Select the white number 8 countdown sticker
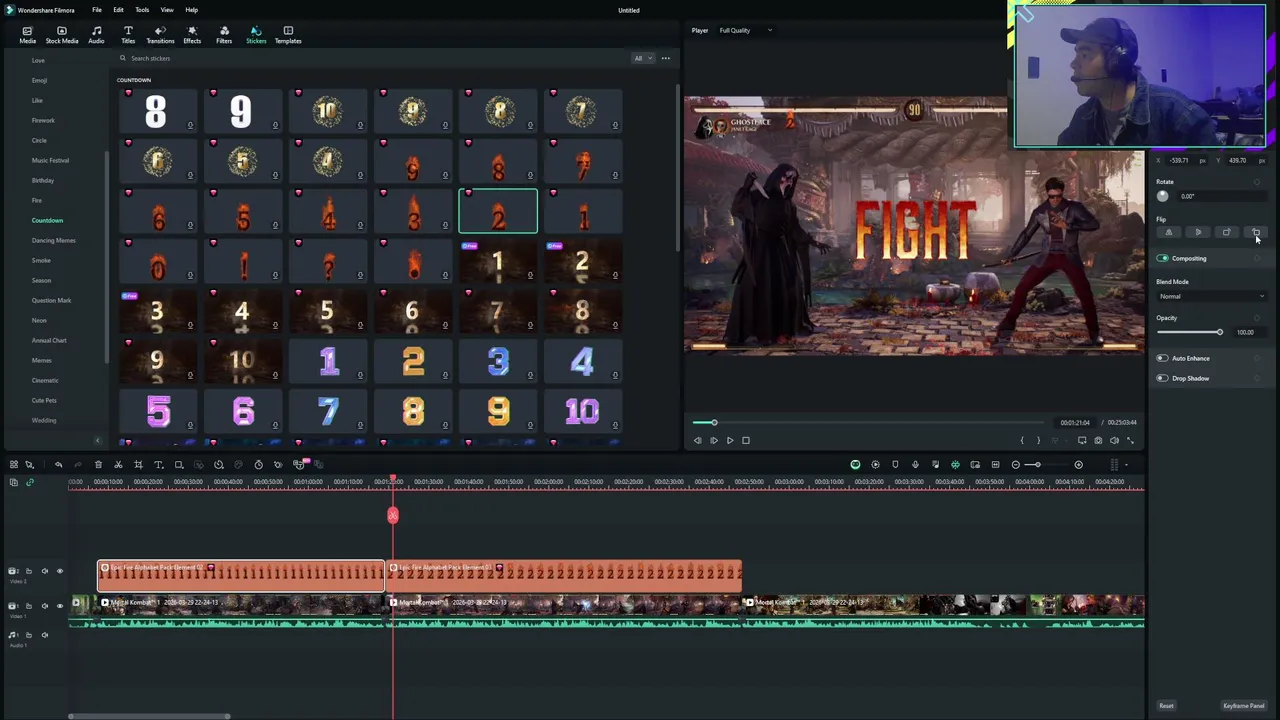The width and height of the screenshot is (1280, 720). [x=156, y=110]
